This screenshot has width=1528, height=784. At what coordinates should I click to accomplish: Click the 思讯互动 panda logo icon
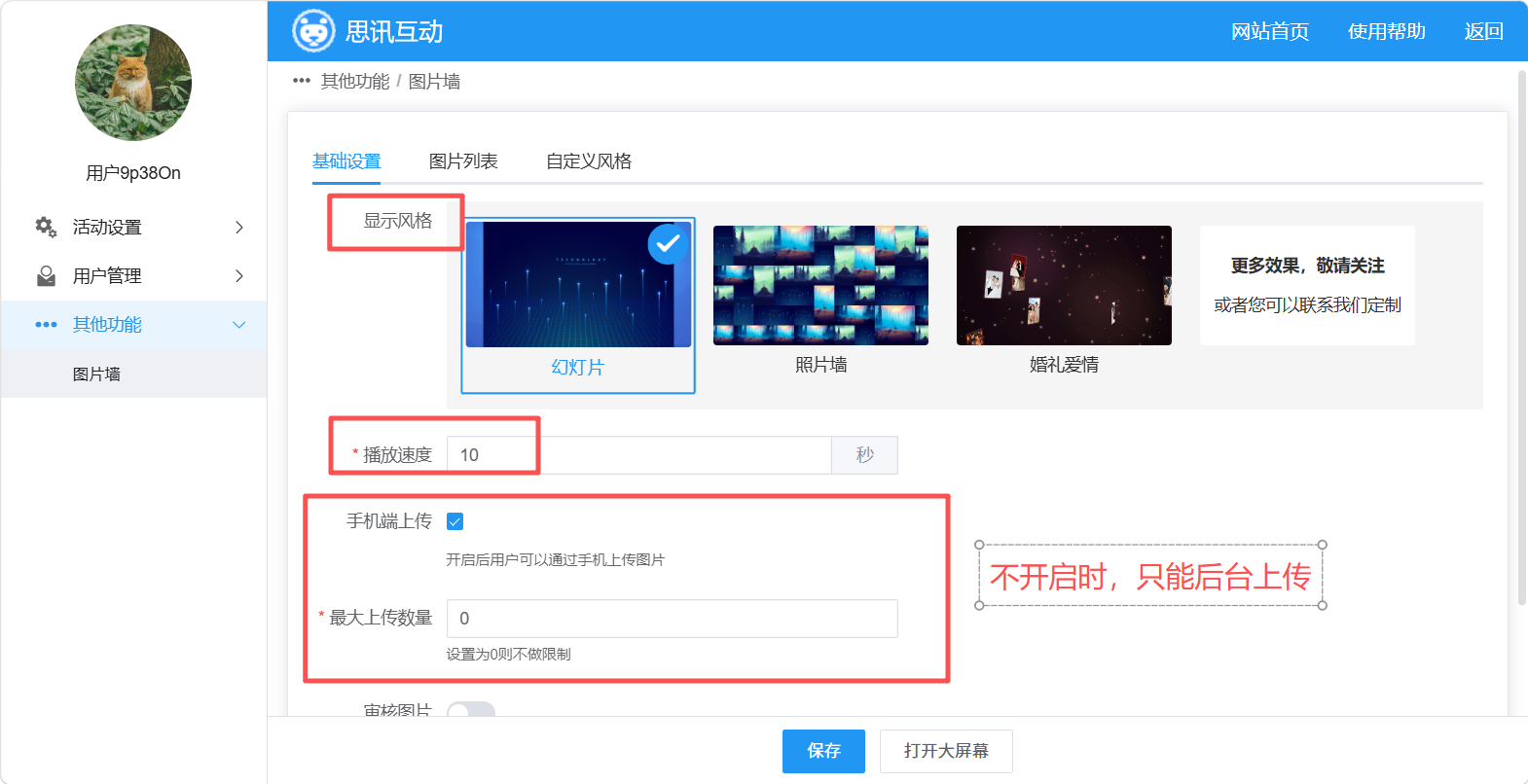tap(313, 31)
